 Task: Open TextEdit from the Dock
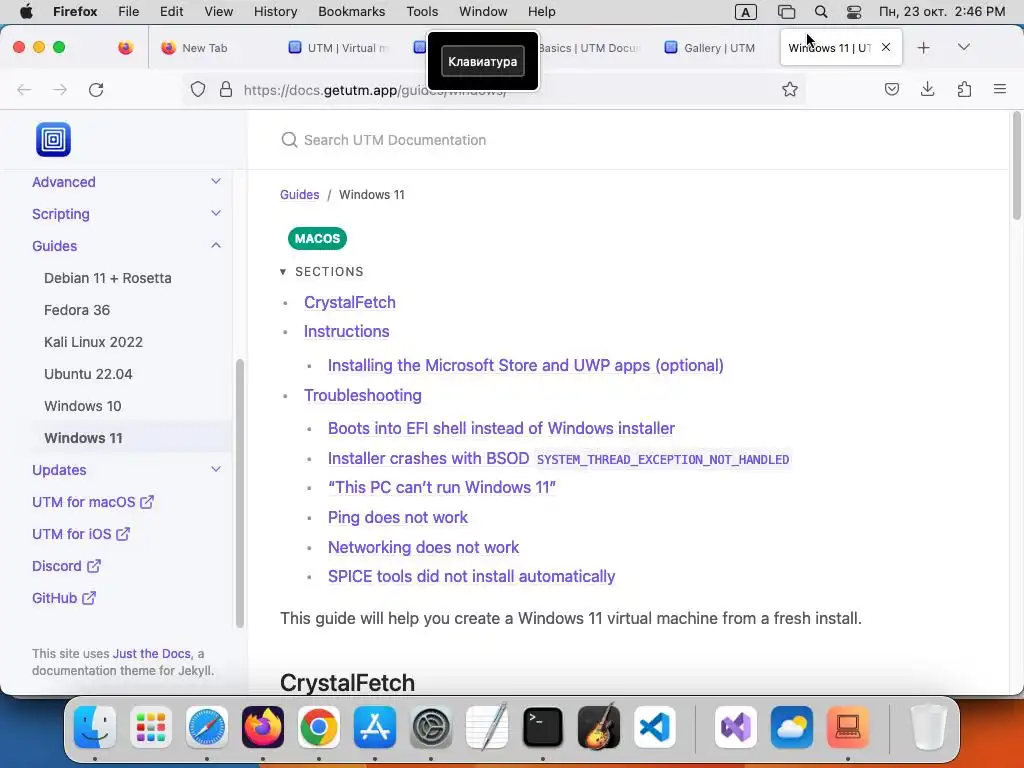pos(487,727)
